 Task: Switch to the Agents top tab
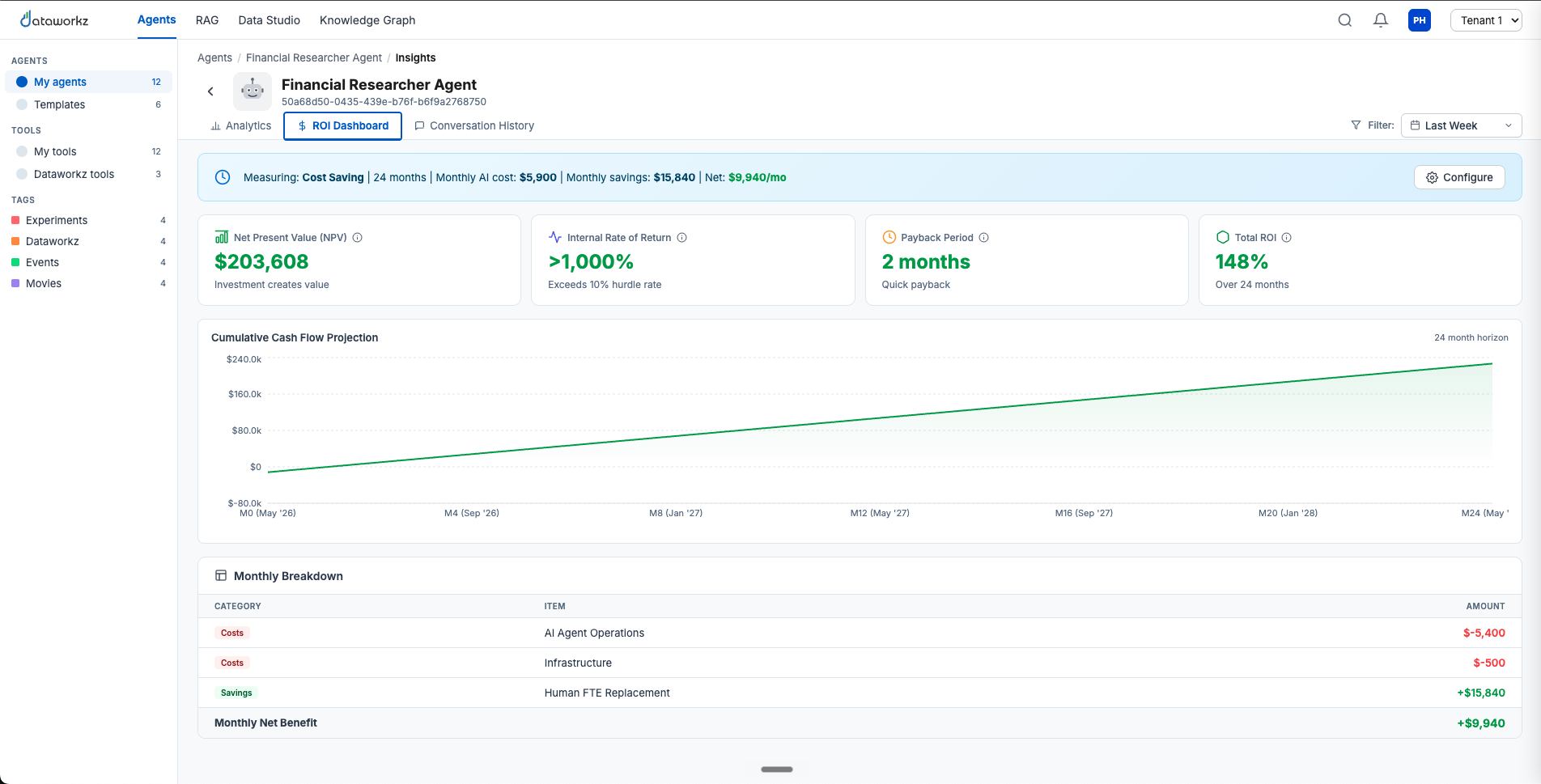(x=156, y=19)
